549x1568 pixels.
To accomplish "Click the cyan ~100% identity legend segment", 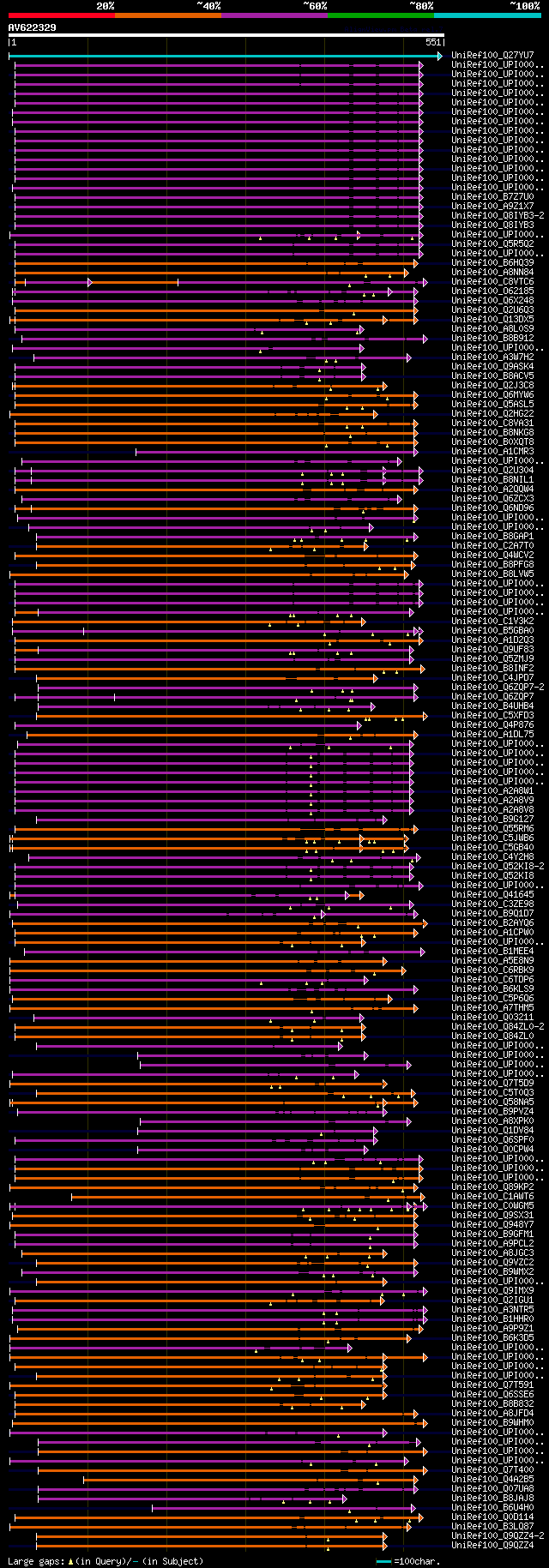I will [x=486, y=15].
